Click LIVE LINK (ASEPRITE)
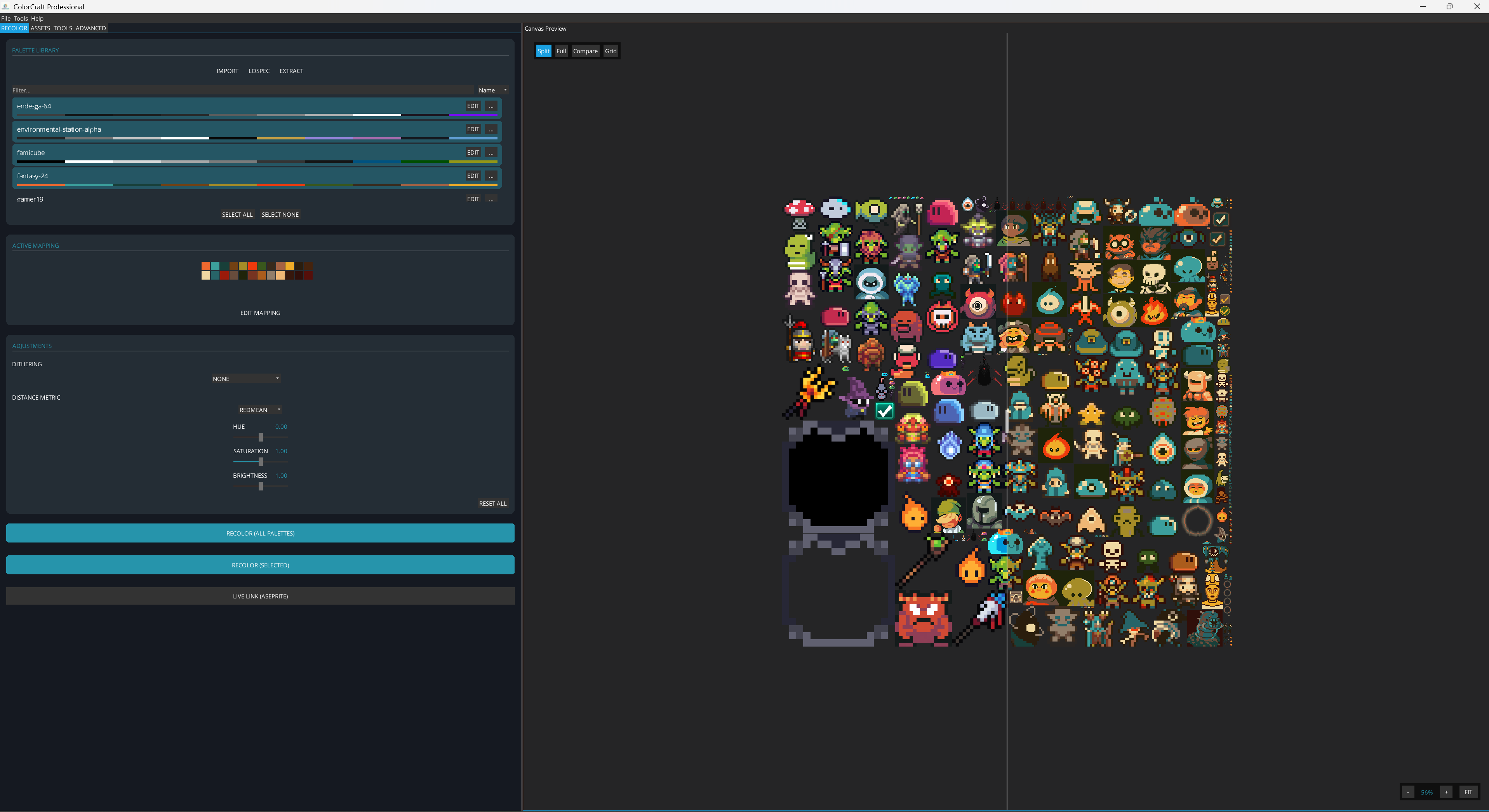This screenshot has height=812, width=1489. pyautogui.click(x=260, y=596)
